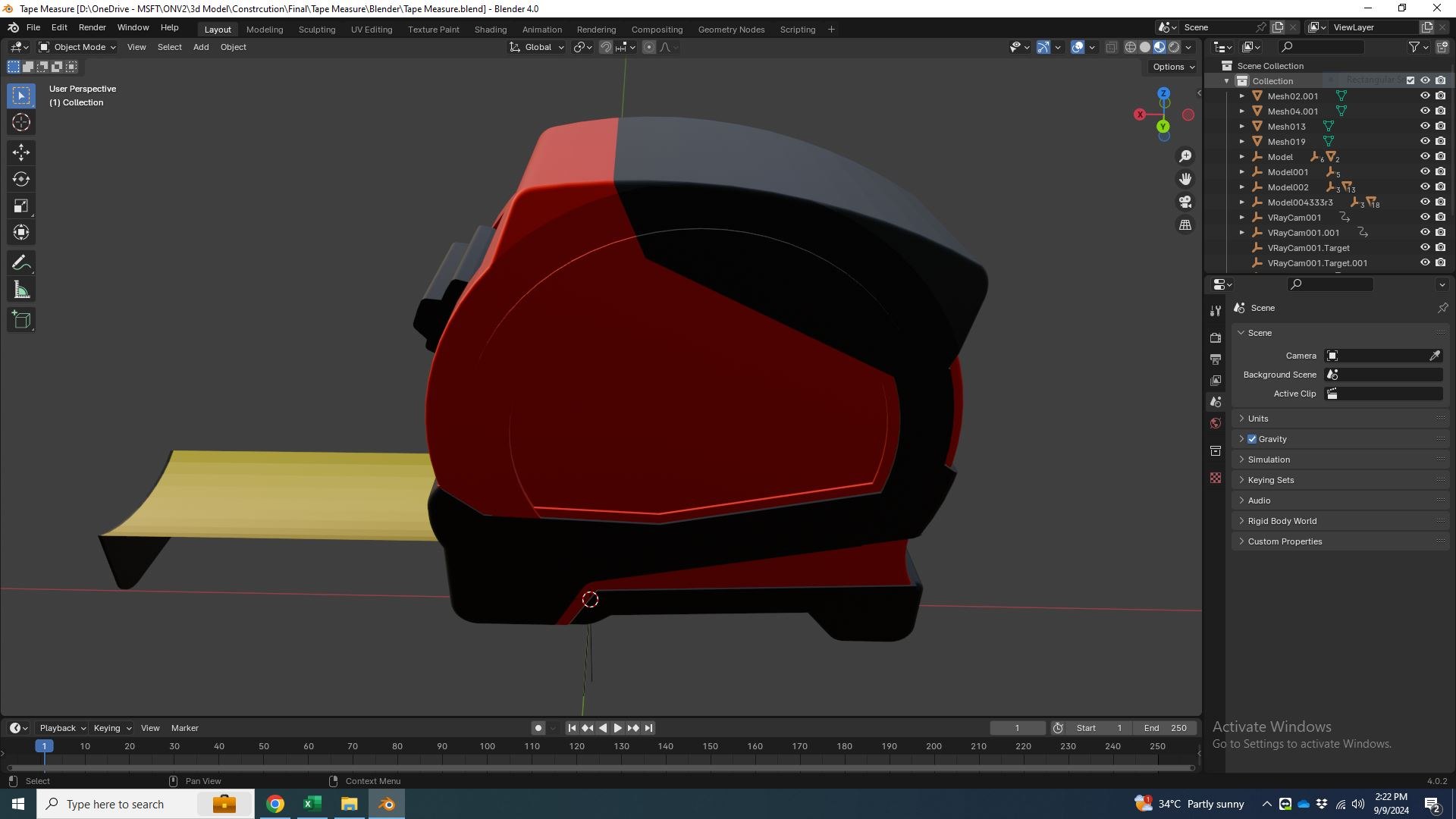The height and width of the screenshot is (819, 1456).
Task: Open the Render menu
Action: coord(93,27)
